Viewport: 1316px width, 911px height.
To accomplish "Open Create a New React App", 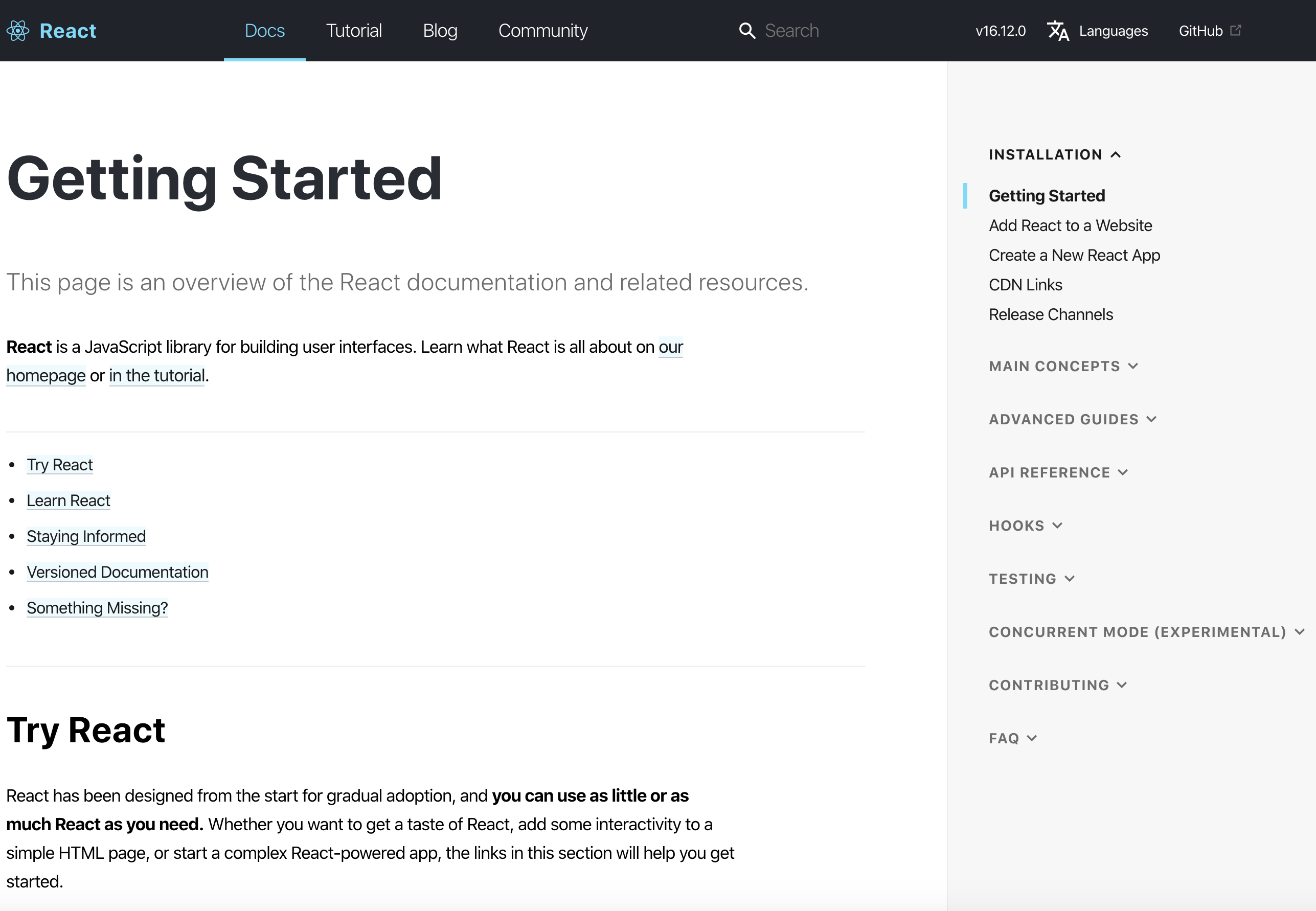I will pos(1074,255).
